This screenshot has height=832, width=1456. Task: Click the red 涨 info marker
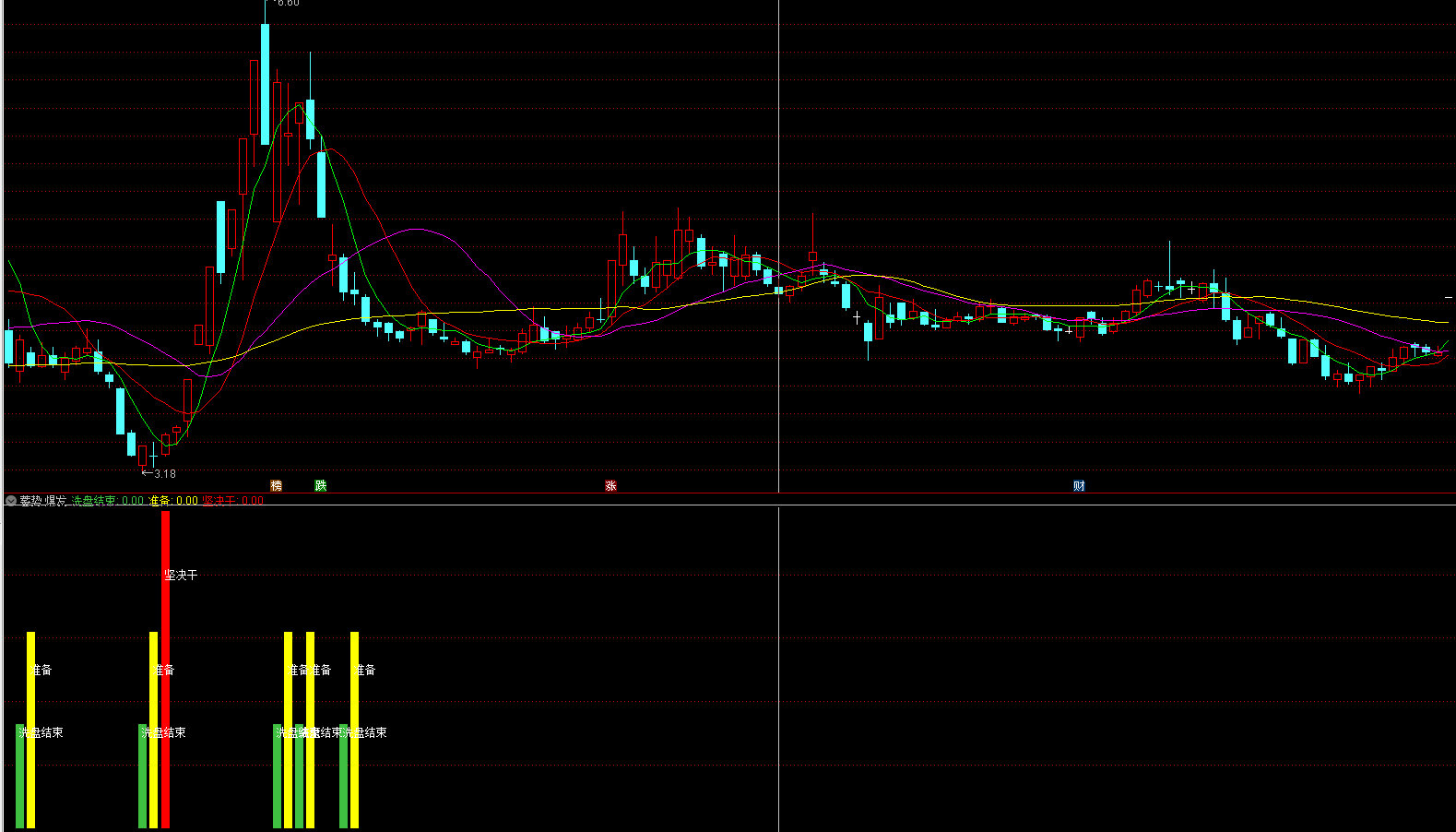[610, 485]
